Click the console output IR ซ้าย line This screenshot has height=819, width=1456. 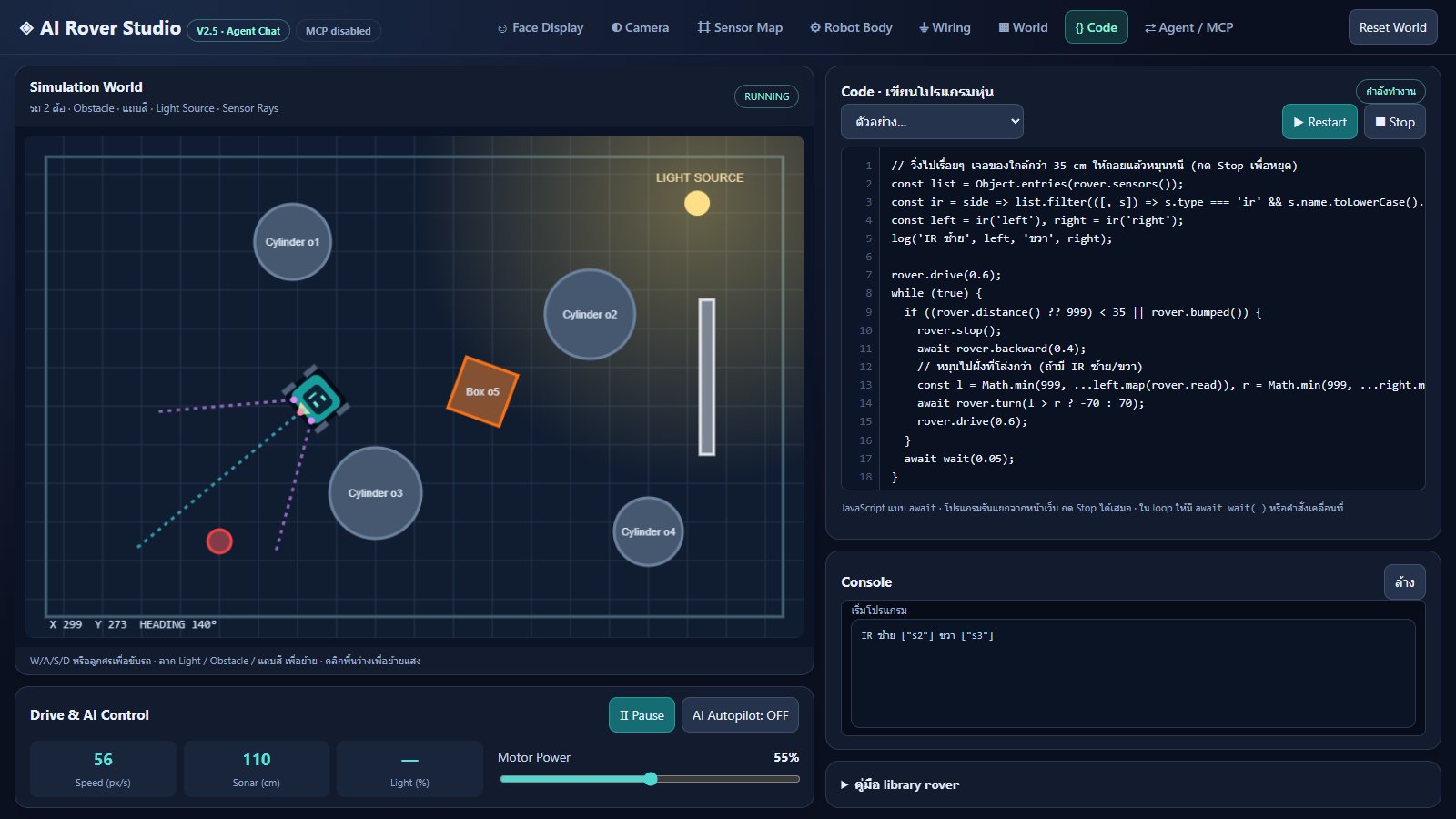coord(927,635)
